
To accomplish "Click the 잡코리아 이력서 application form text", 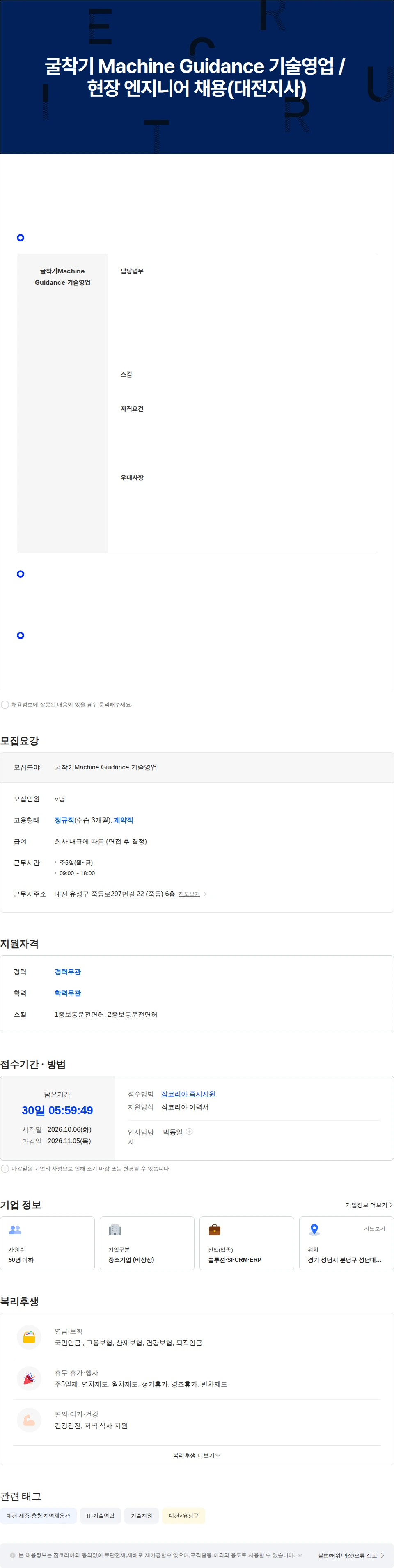I will (x=185, y=1107).
